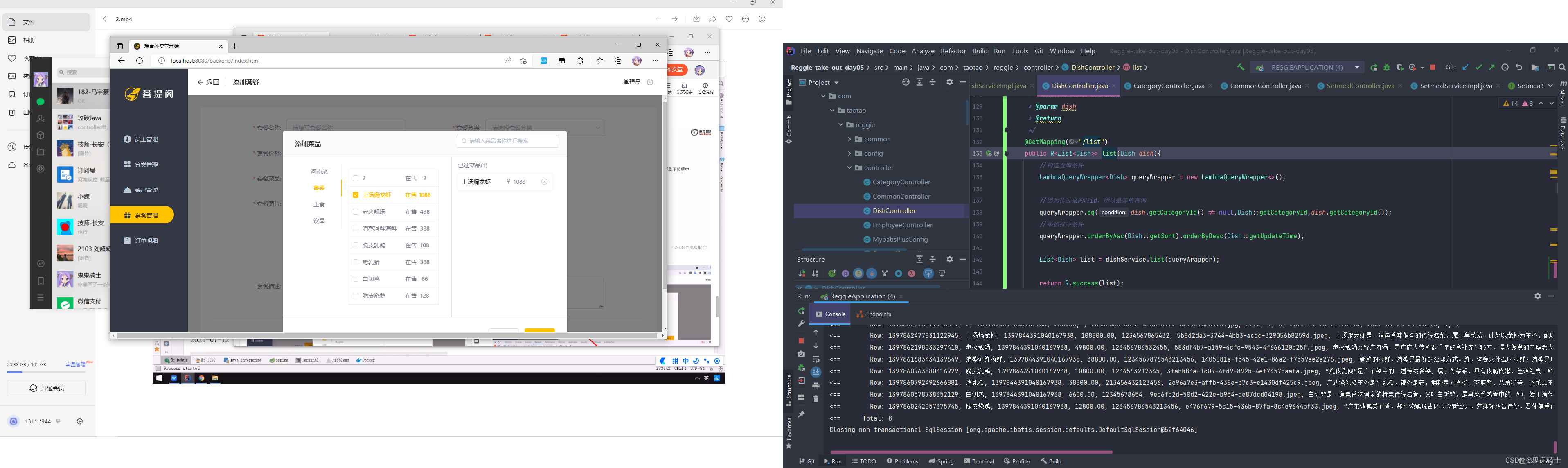This screenshot has height=468, width=1568.
Task: Collapse the taotao folder node
Action: (x=832, y=110)
